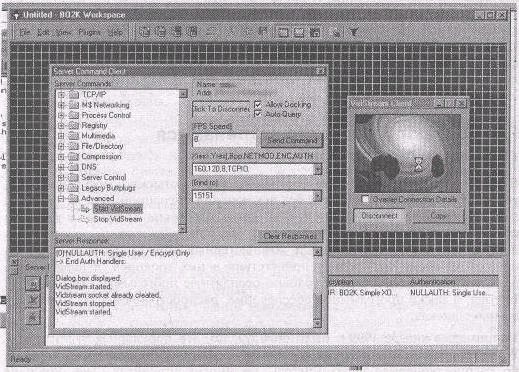Viewport: 519px width, 372px height.
Task: Close the Server Command Client window
Action: click(x=320, y=71)
